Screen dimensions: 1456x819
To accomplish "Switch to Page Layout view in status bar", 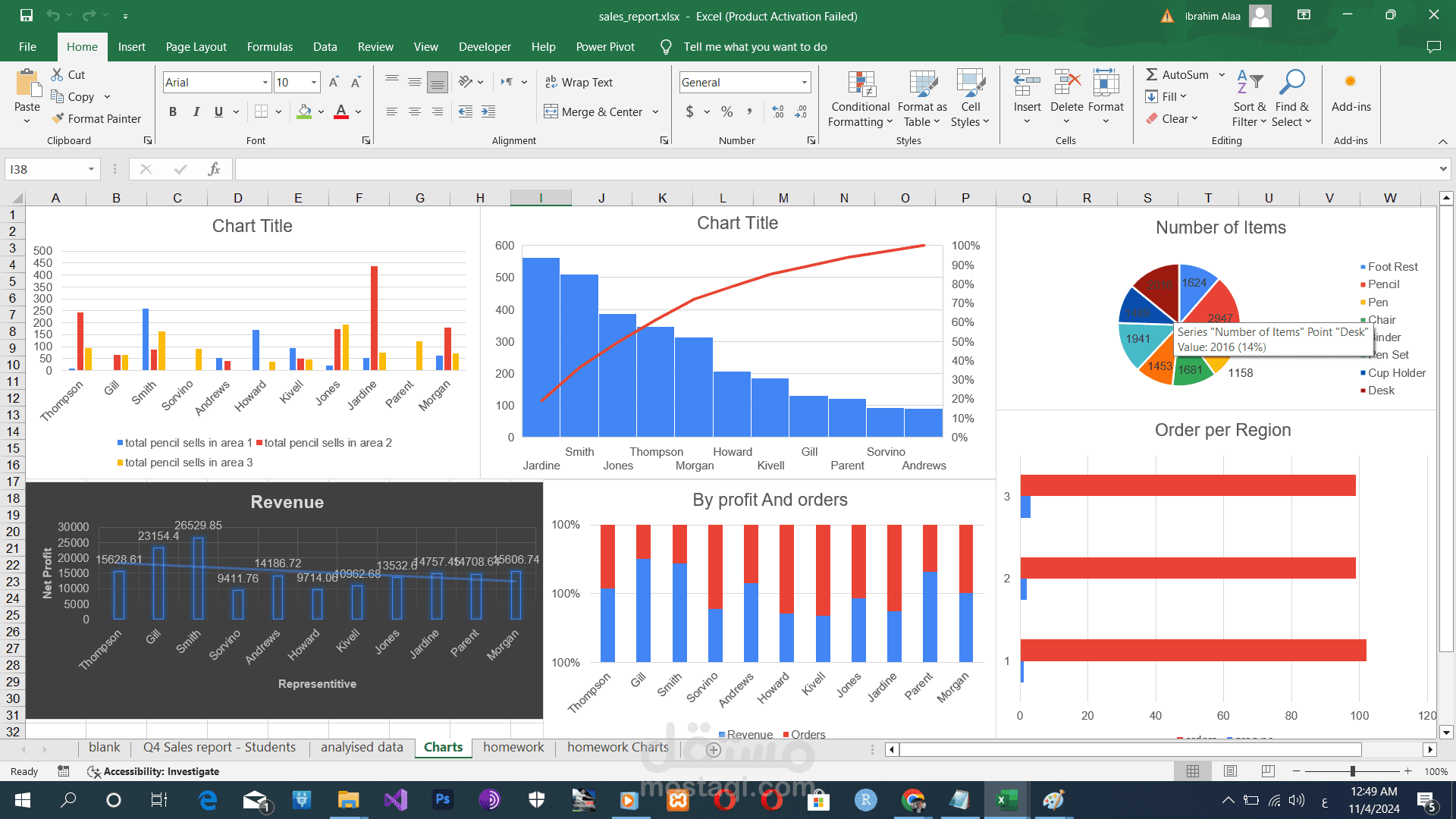I will click(1231, 771).
